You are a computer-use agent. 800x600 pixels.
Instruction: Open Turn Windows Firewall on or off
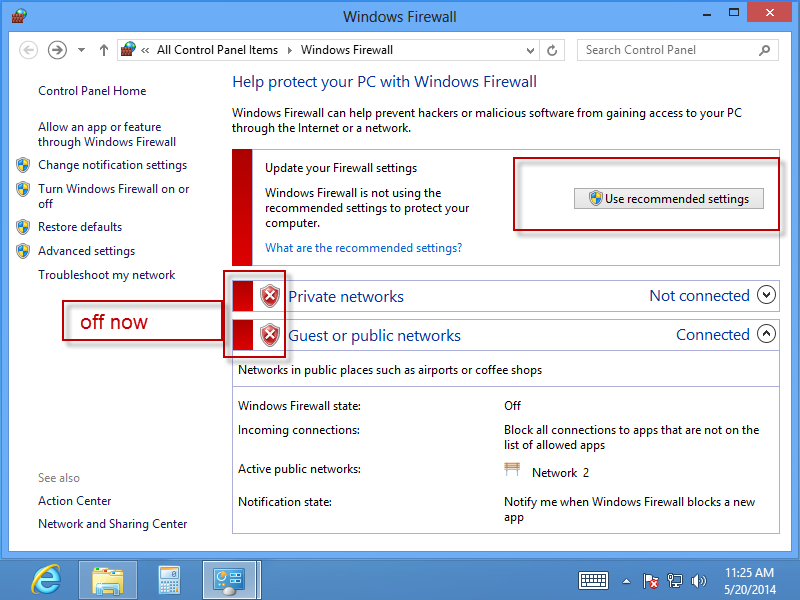pos(113,196)
